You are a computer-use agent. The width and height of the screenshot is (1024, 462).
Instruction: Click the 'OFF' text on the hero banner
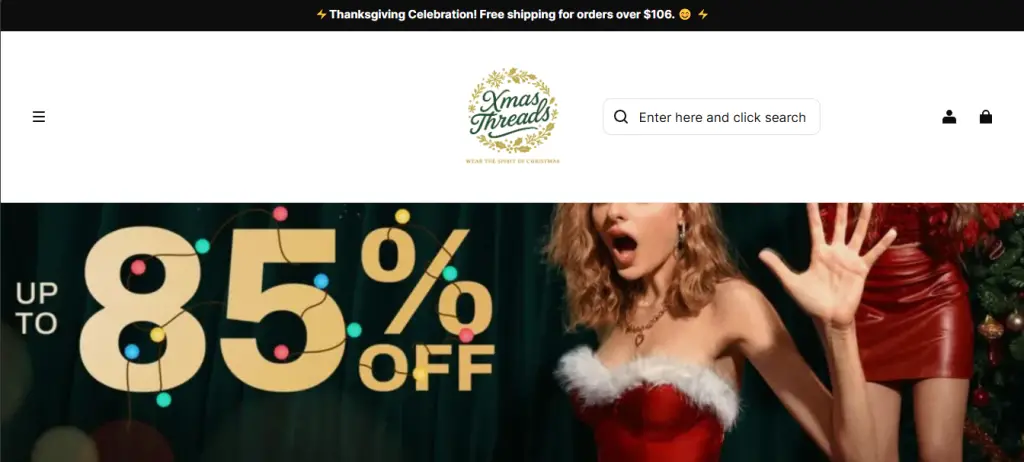click(x=428, y=368)
